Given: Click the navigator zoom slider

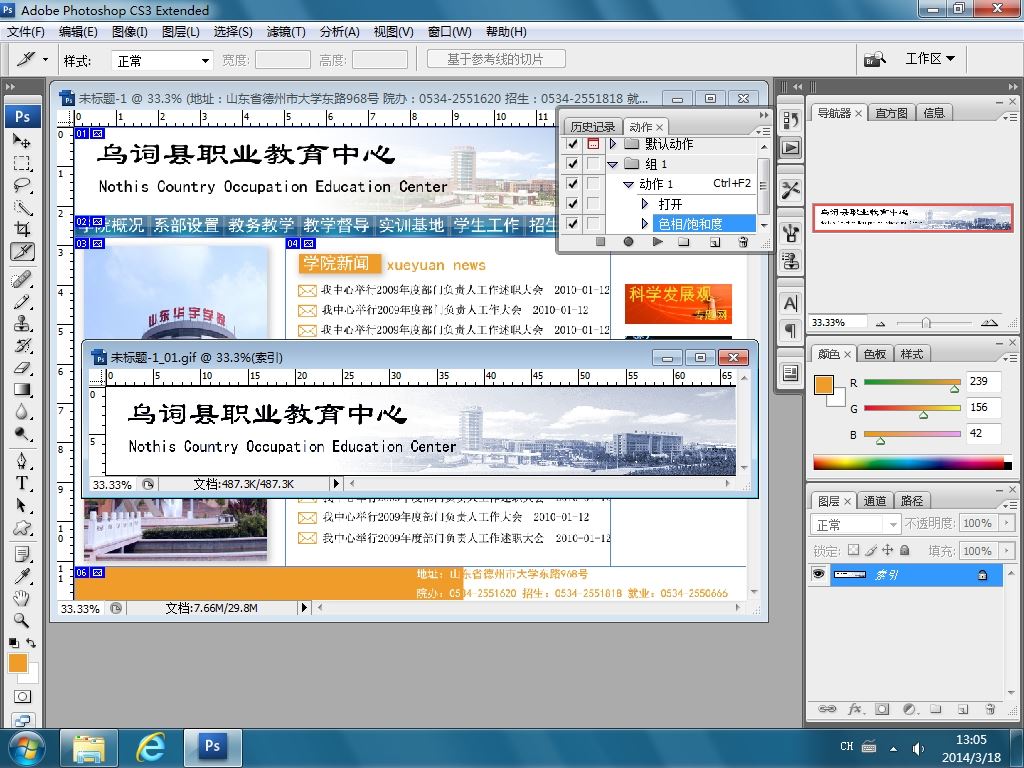Looking at the screenshot, I should [925, 323].
